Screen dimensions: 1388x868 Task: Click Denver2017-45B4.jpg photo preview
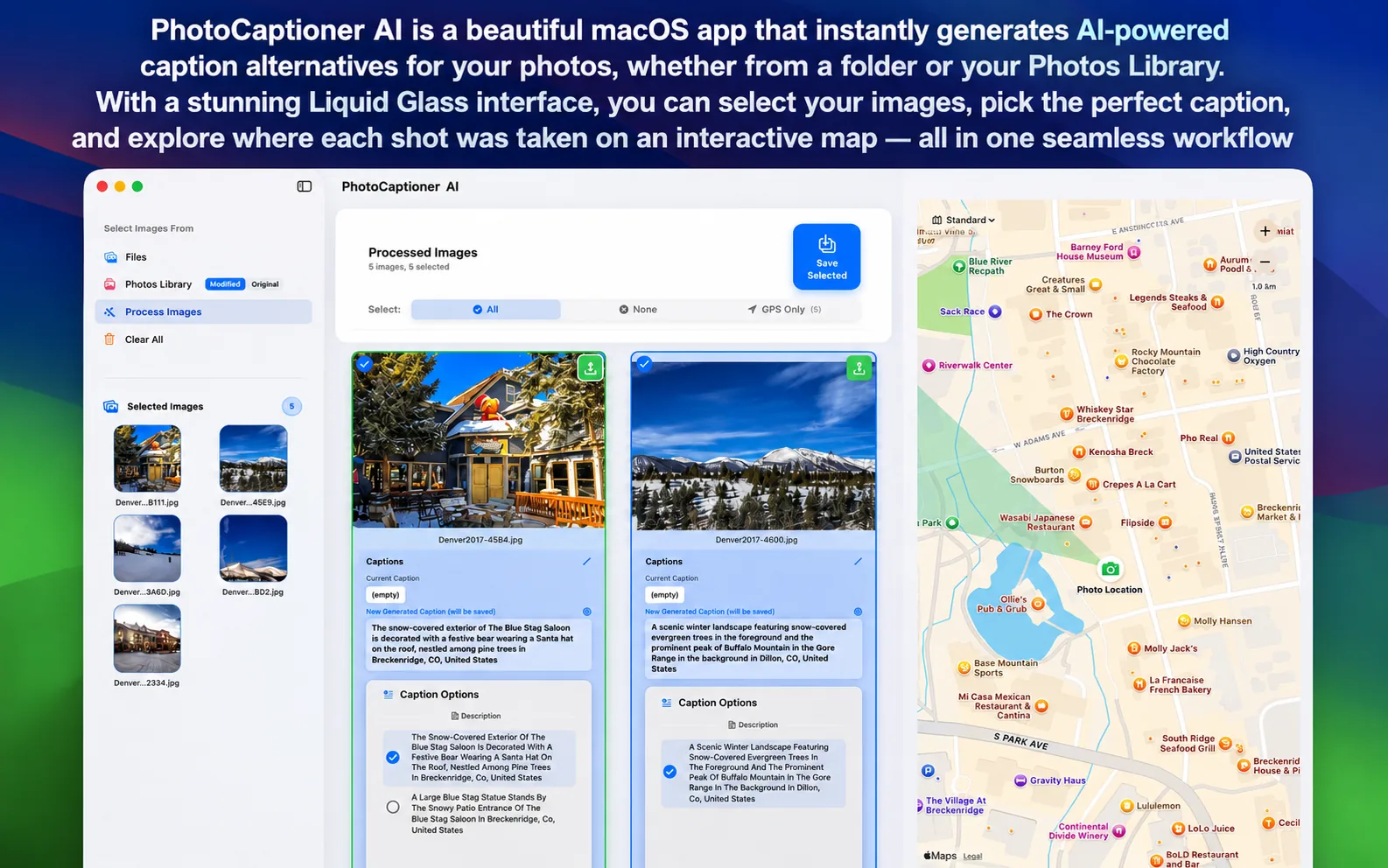tap(479, 440)
